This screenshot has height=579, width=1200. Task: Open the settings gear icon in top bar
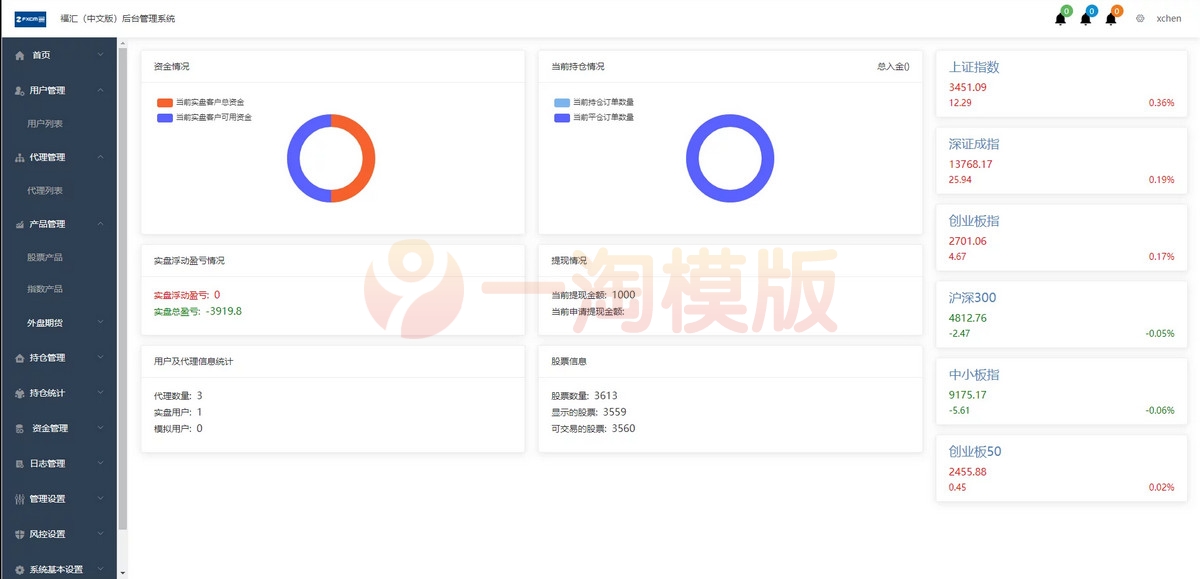pyautogui.click(x=1138, y=18)
